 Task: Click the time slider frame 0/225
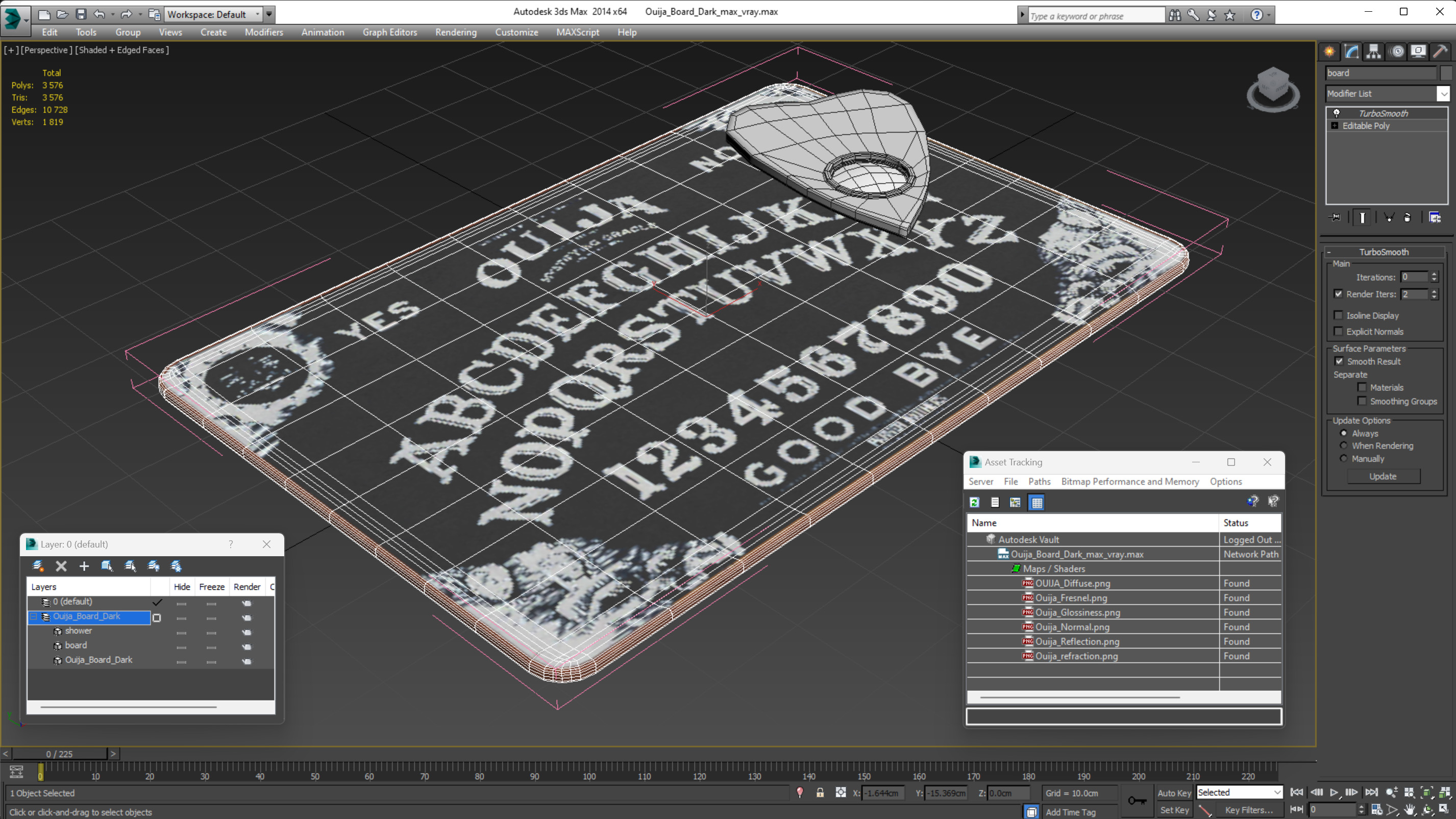pyautogui.click(x=59, y=754)
